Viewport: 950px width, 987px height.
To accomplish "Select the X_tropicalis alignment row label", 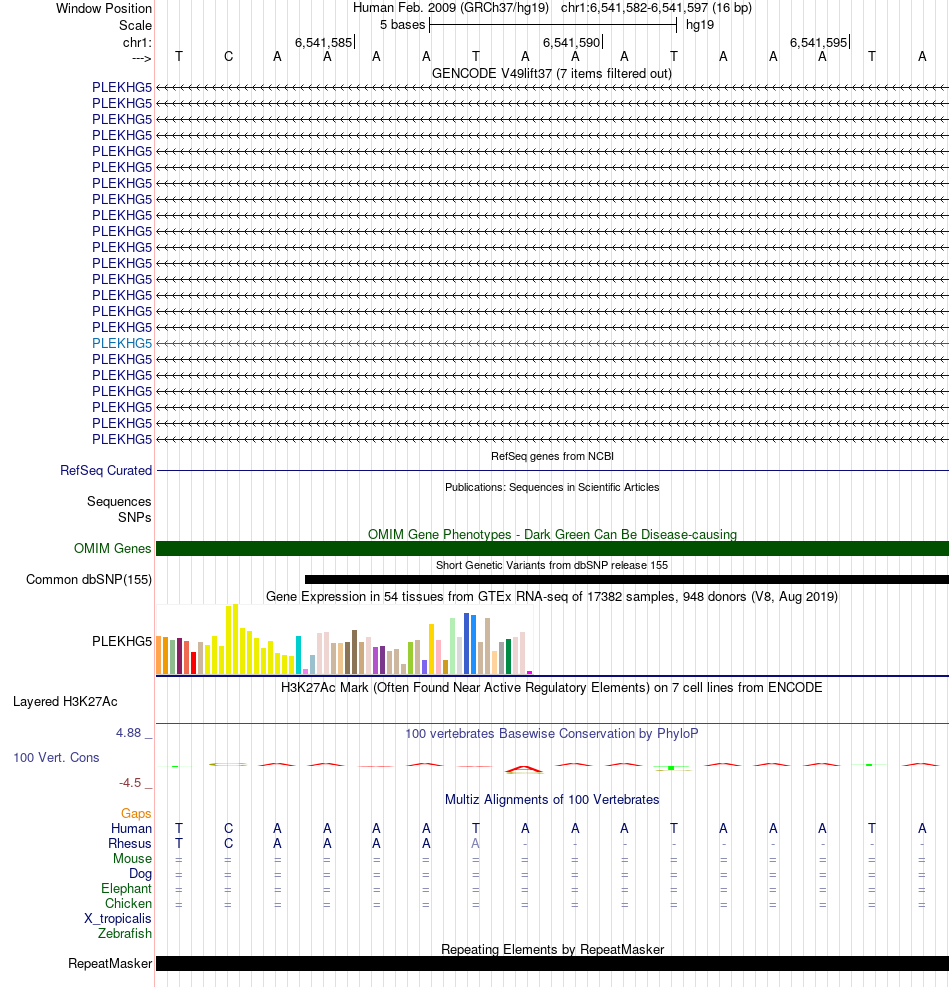I will point(118,918).
